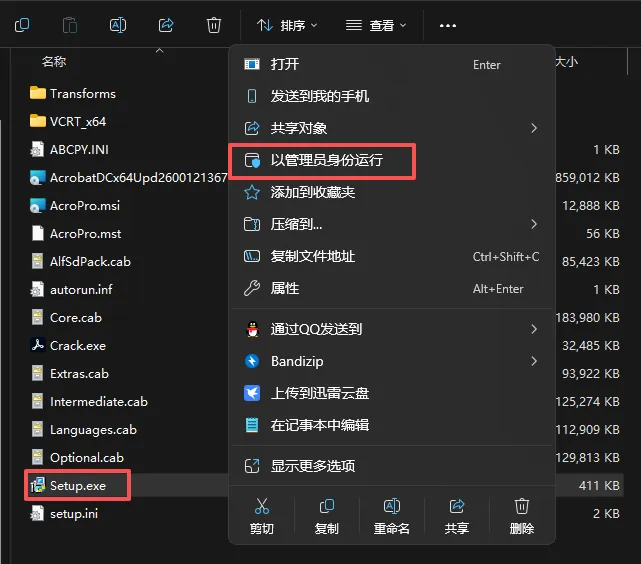Expand the Bandizip submenu arrow

click(x=534, y=361)
